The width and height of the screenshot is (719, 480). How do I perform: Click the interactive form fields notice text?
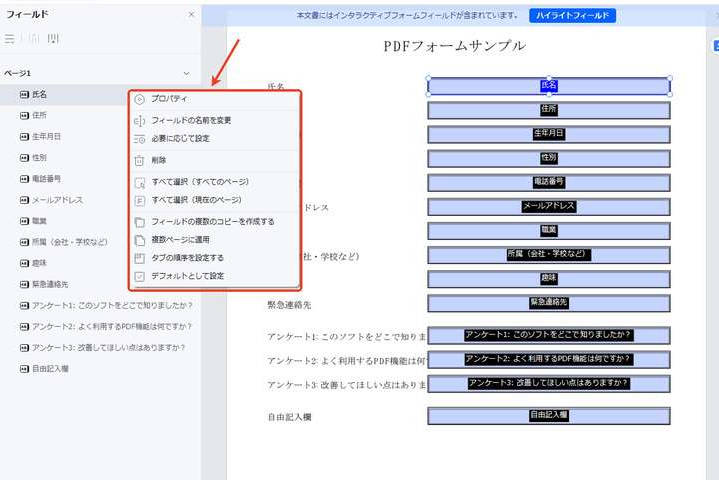[x=408, y=16]
